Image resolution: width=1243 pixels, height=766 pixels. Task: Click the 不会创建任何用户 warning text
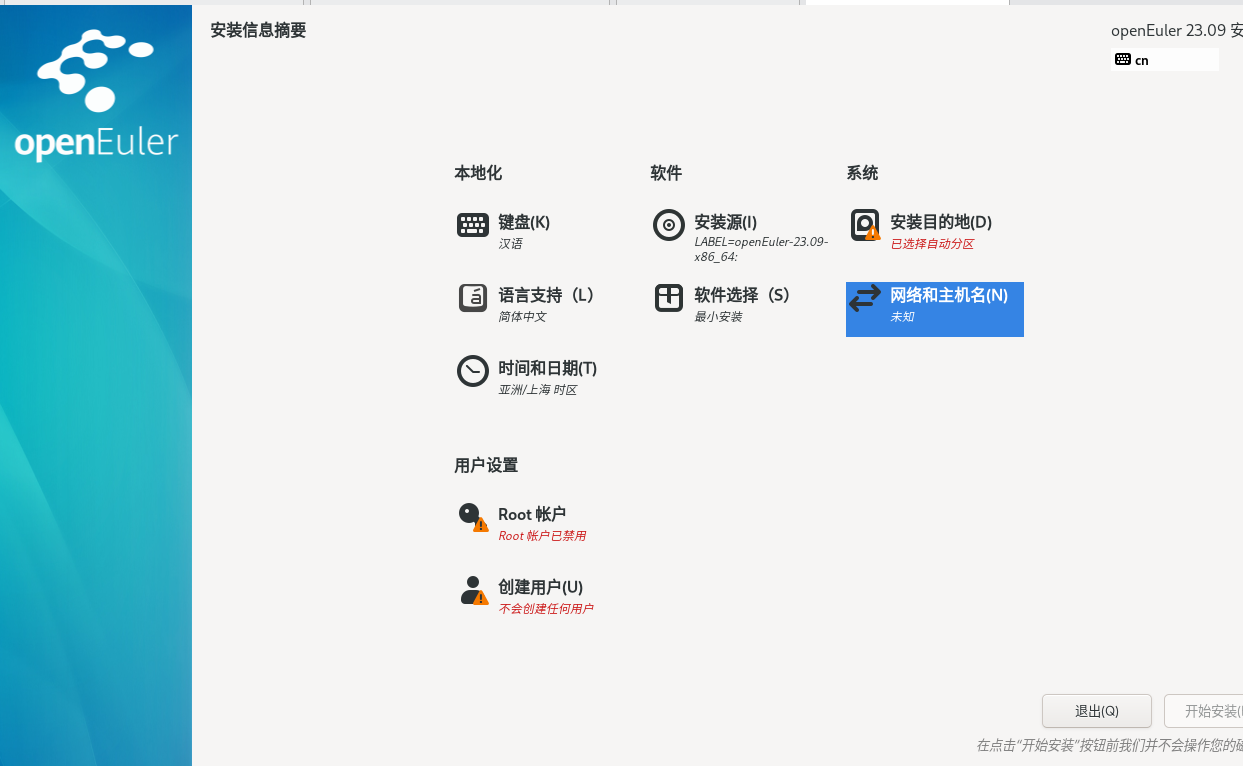(545, 609)
